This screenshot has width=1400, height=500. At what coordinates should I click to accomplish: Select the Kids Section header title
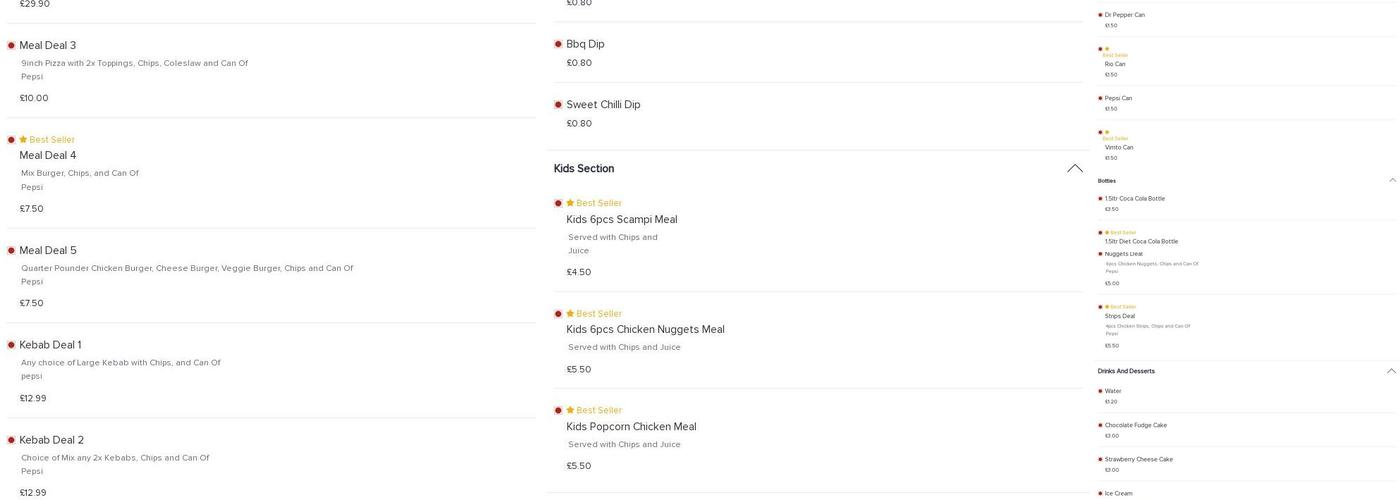pos(584,169)
